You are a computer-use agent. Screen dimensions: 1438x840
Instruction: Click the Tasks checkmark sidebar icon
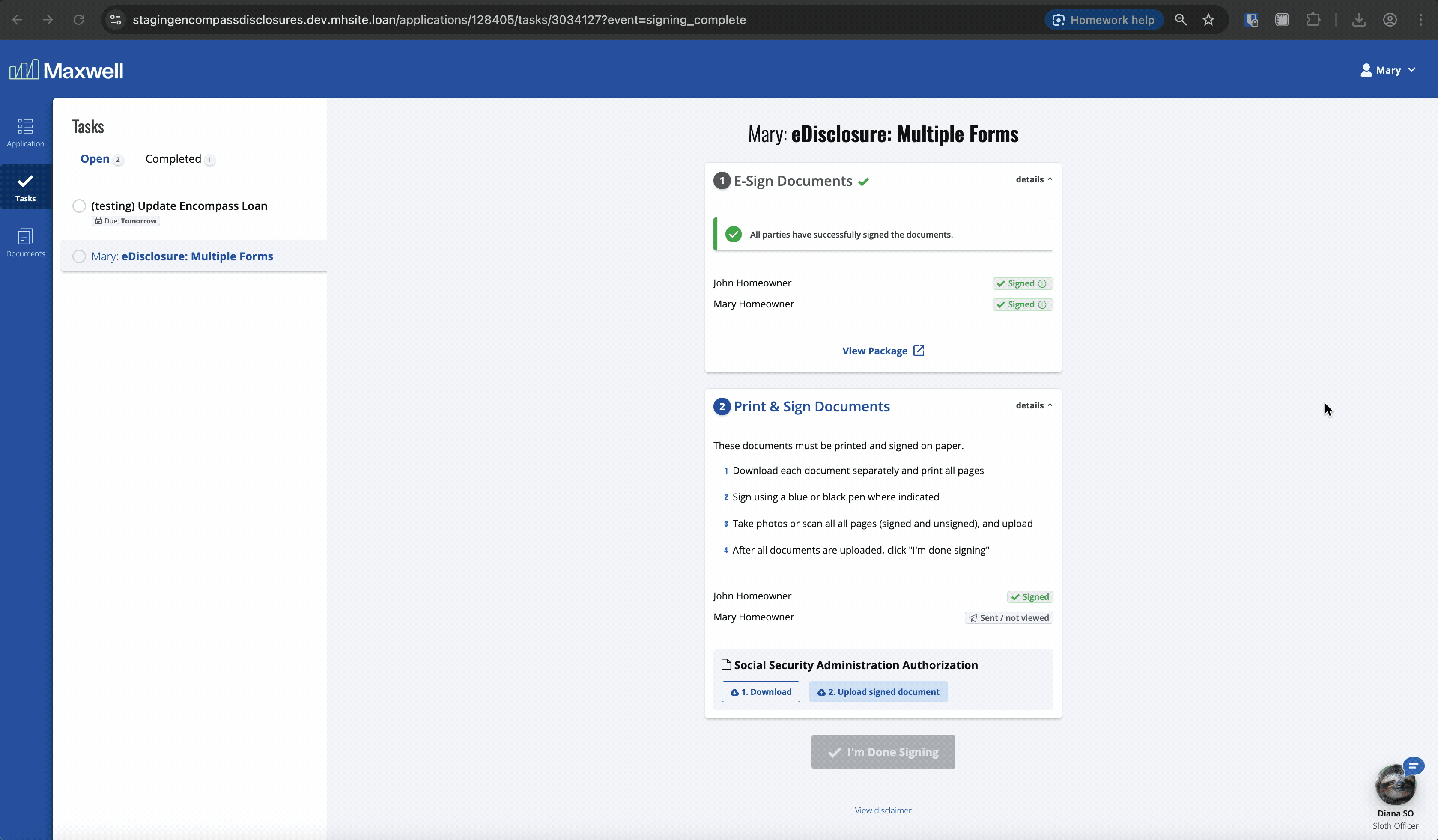pyautogui.click(x=25, y=187)
